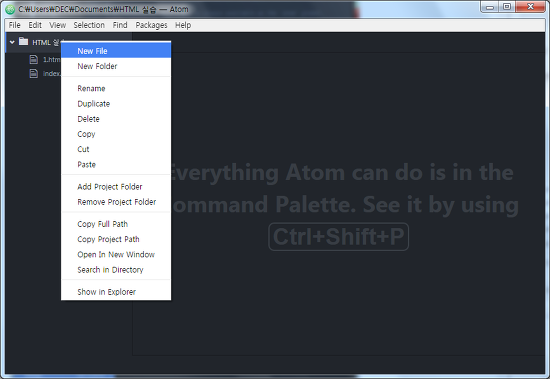Screen dimensions: 550x379
Task: Select the 1.html file name in tree
Action: pyautogui.click(x=52, y=60)
